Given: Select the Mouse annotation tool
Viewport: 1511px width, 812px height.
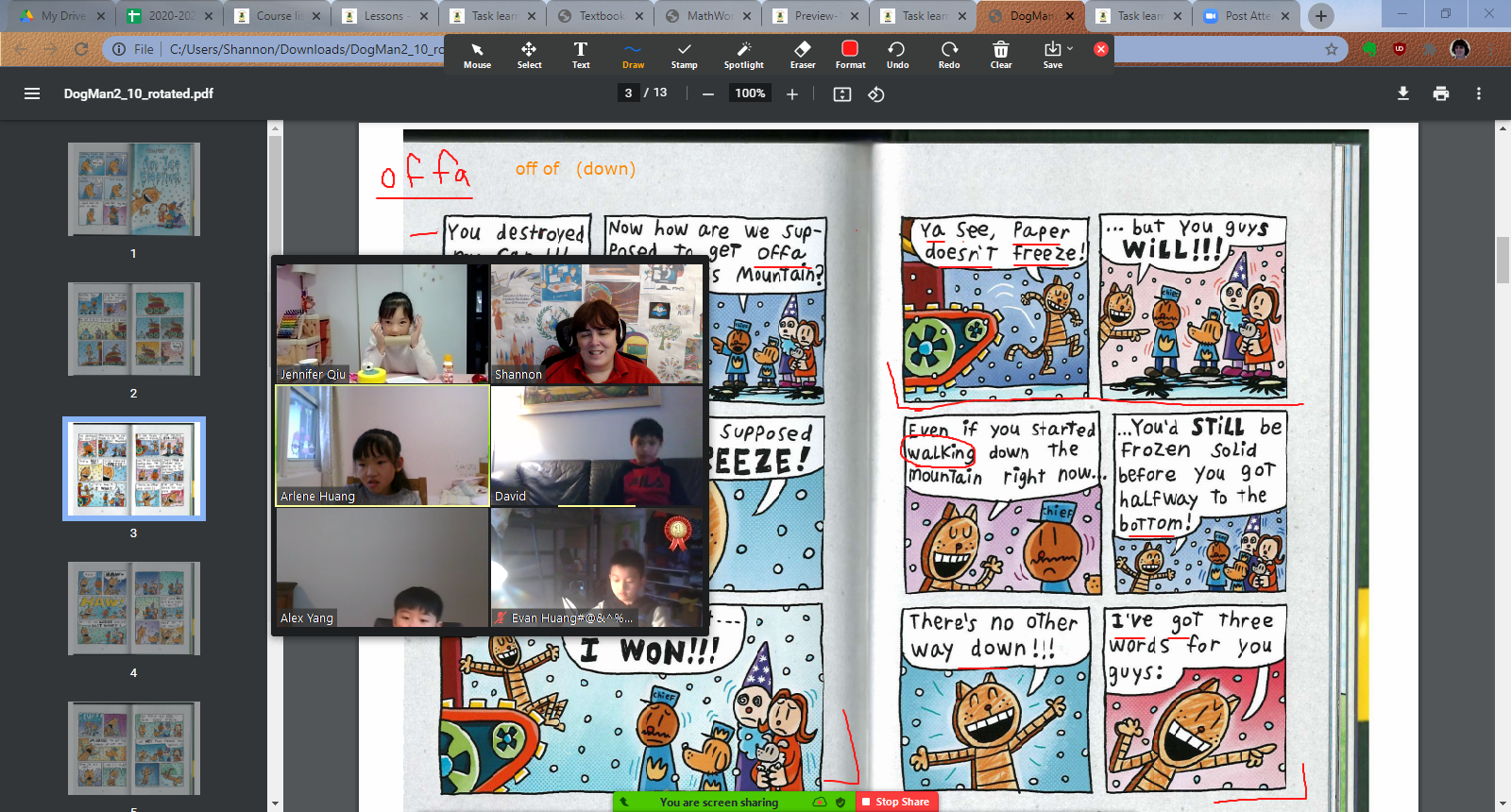Looking at the screenshot, I should (x=477, y=55).
